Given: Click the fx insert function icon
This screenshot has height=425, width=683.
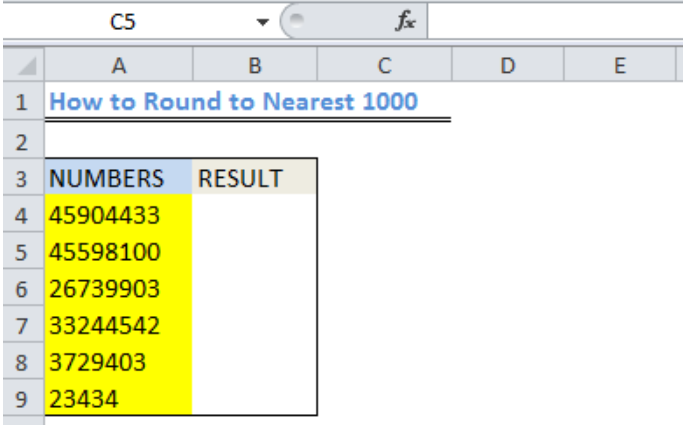Looking at the screenshot, I should [x=405, y=21].
